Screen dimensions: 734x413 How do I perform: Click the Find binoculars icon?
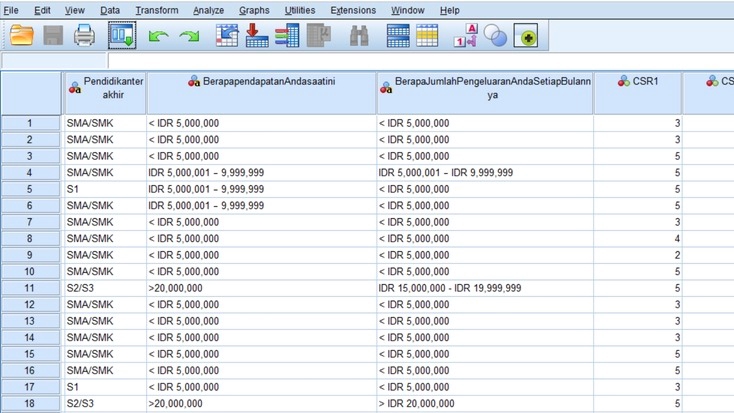click(359, 36)
